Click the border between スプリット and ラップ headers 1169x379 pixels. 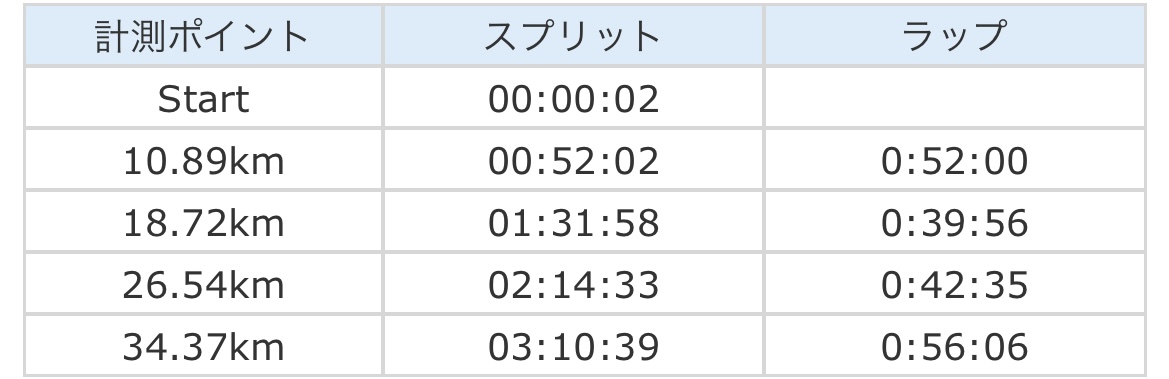[x=764, y=35]
